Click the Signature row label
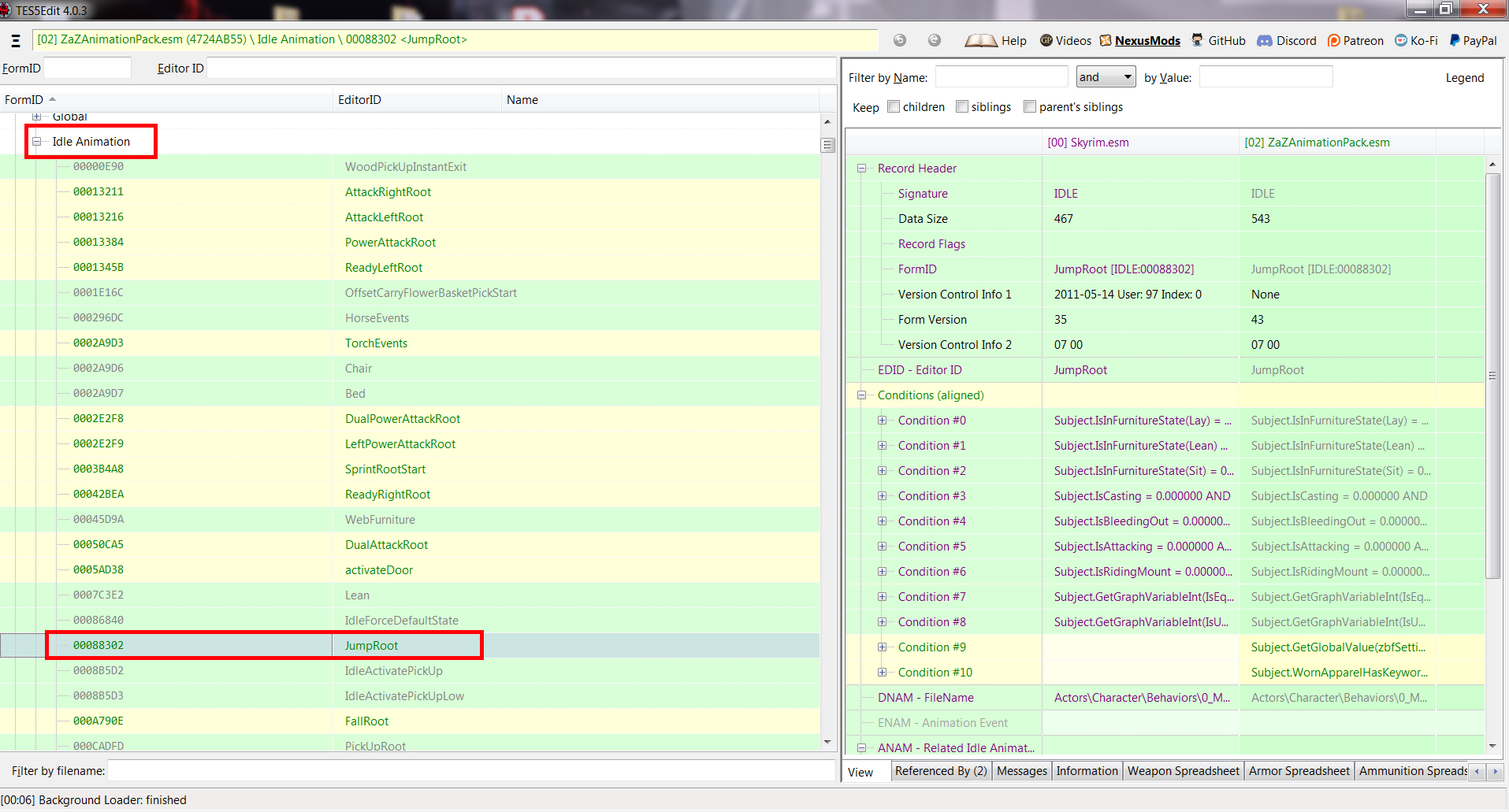Viewport: 1509px width, 812px height. pos(923,194)
